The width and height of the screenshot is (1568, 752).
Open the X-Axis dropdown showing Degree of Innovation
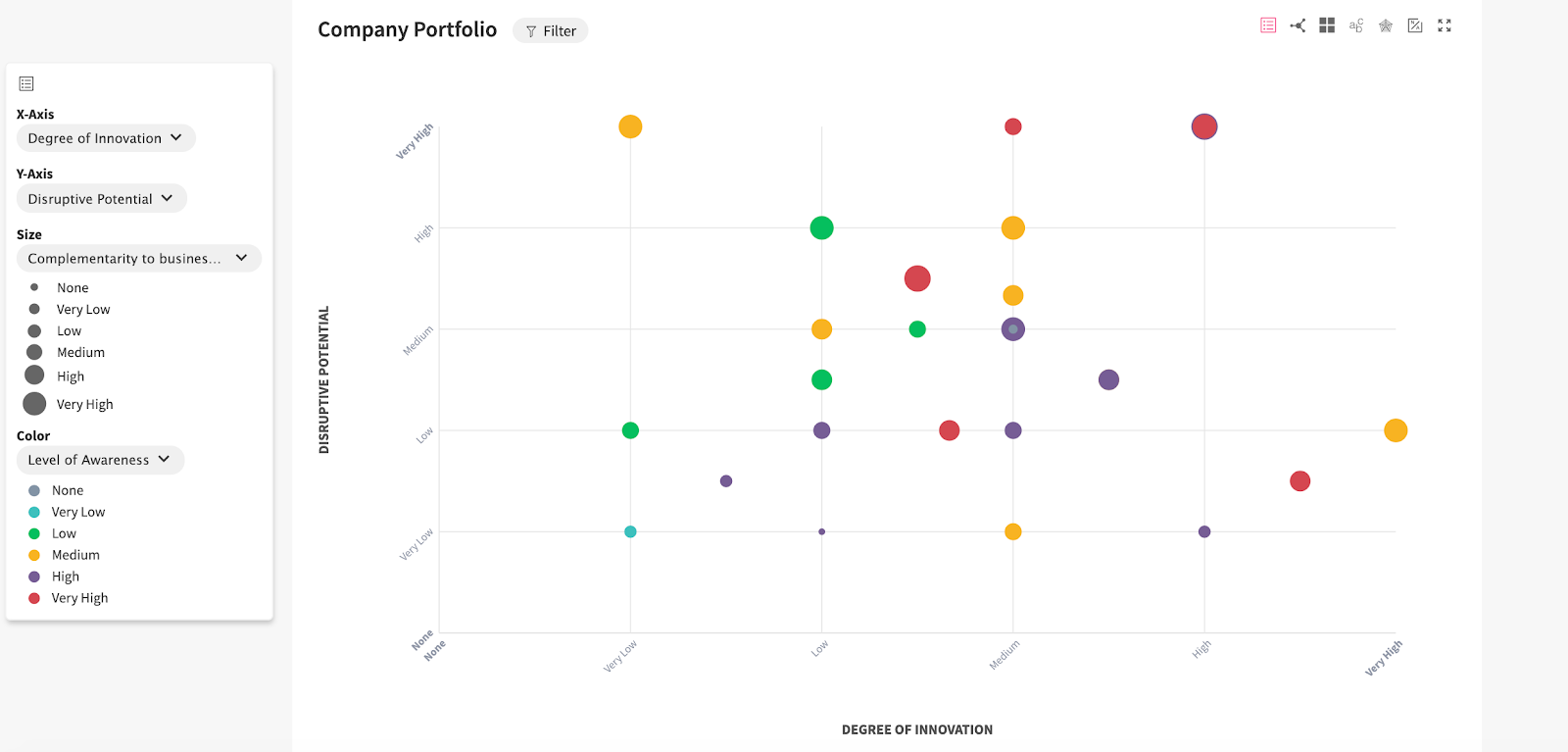tap(105, 137)
